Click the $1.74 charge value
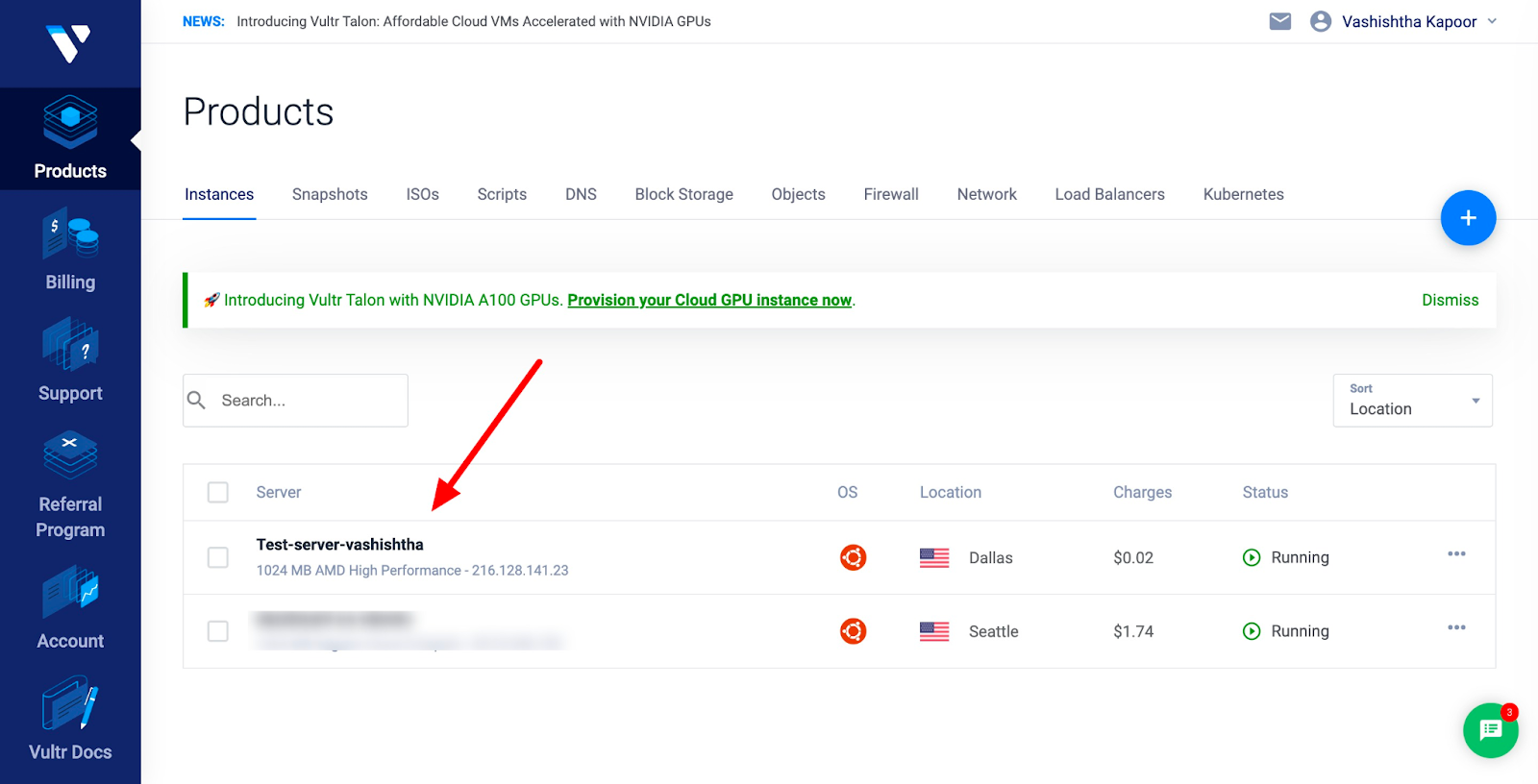The width and height of the screenshot is (1538, 784). pos(1133,631)
